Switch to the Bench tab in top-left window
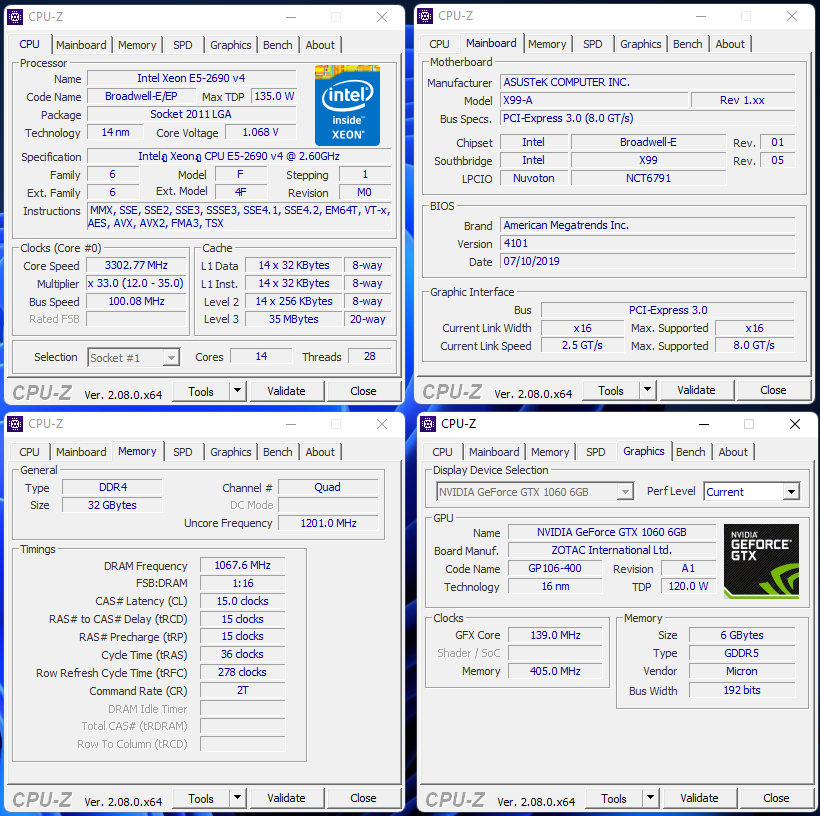 pyautogui.click(x=278, y=45)
